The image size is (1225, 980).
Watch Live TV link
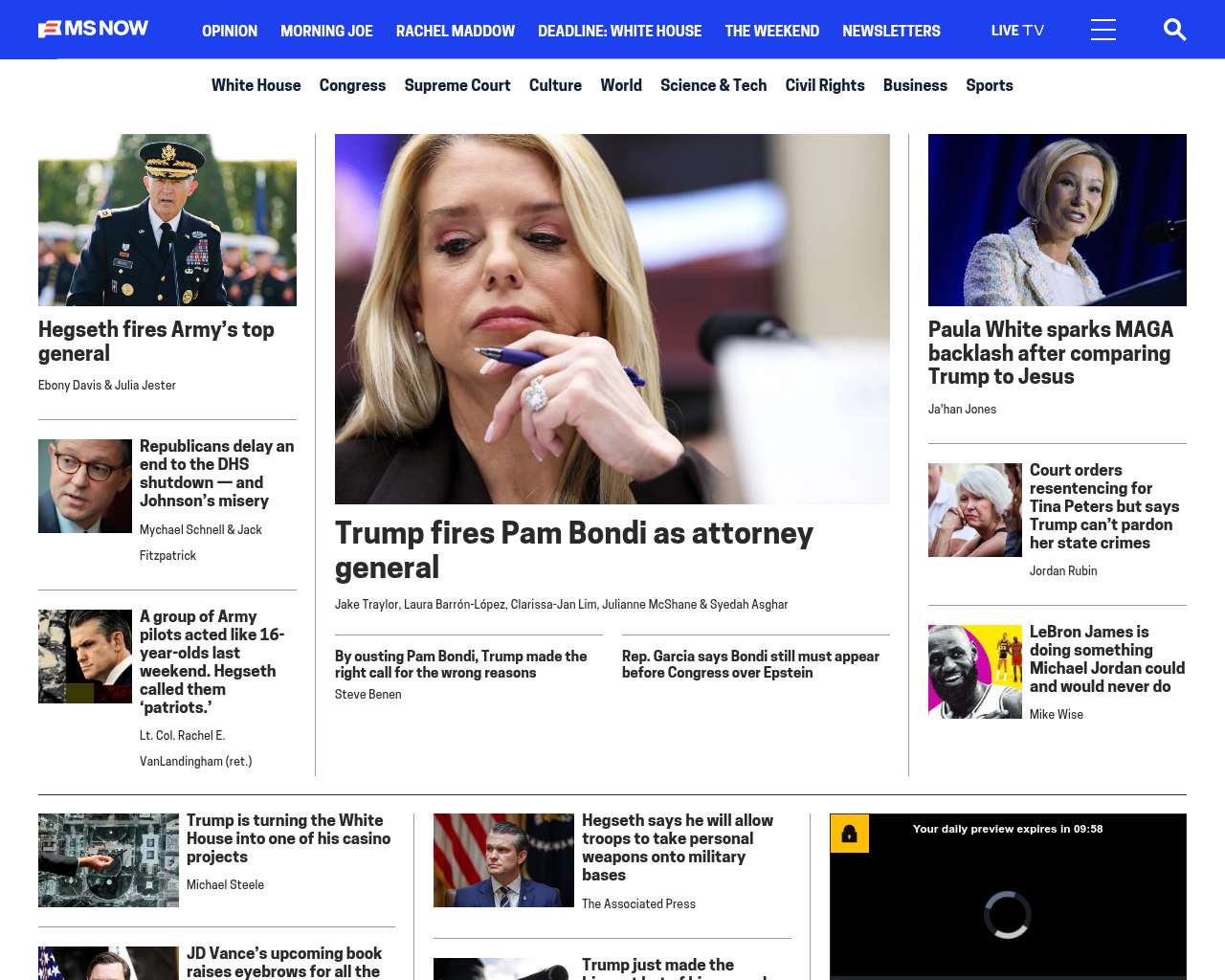point(1017,31)
